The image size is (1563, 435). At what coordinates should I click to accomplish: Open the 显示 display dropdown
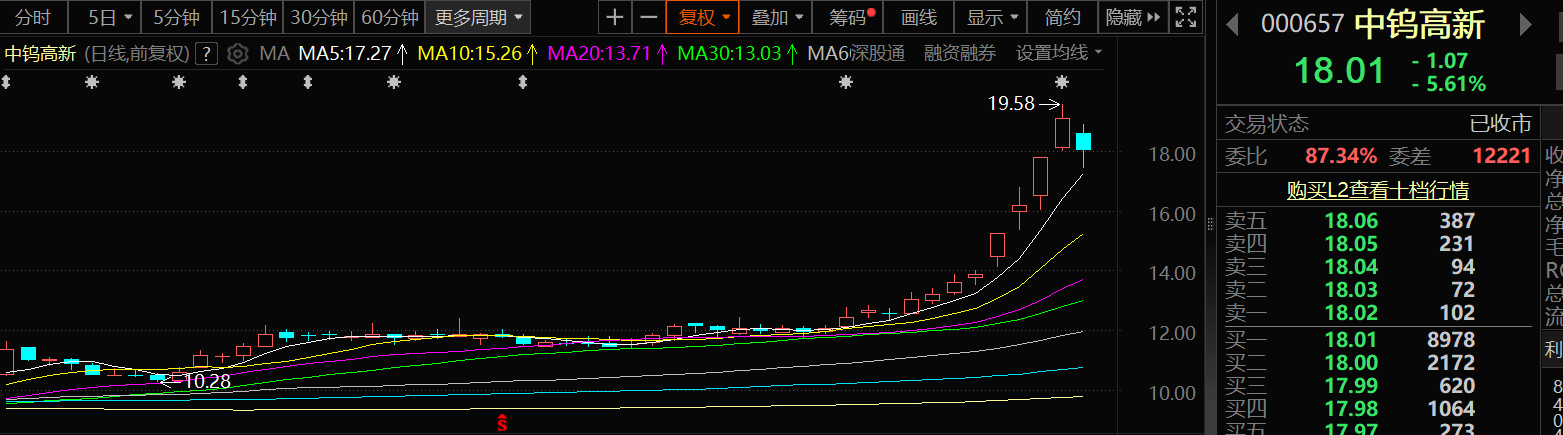click(992, 17)
